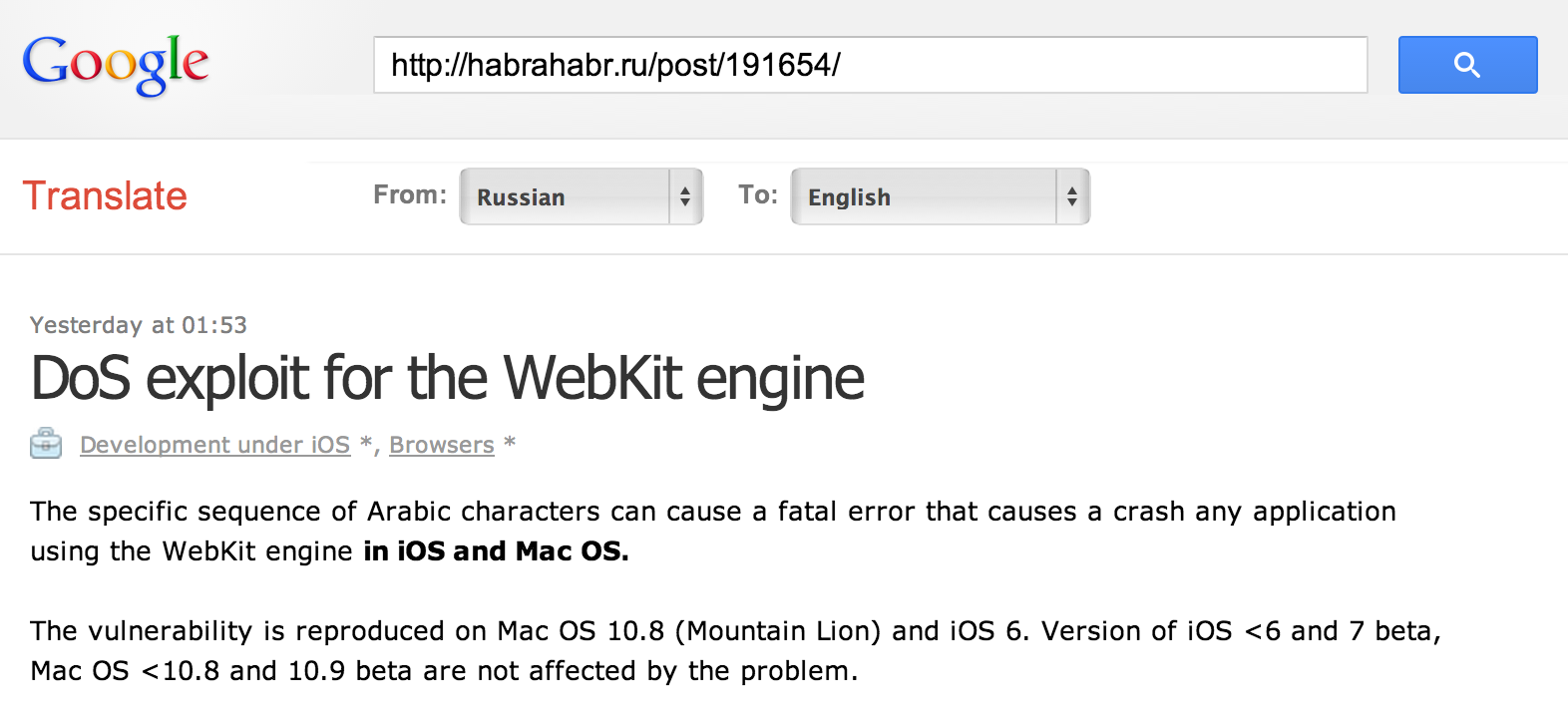
Task: Open the Browsers hub link
Action: [442, 445]
